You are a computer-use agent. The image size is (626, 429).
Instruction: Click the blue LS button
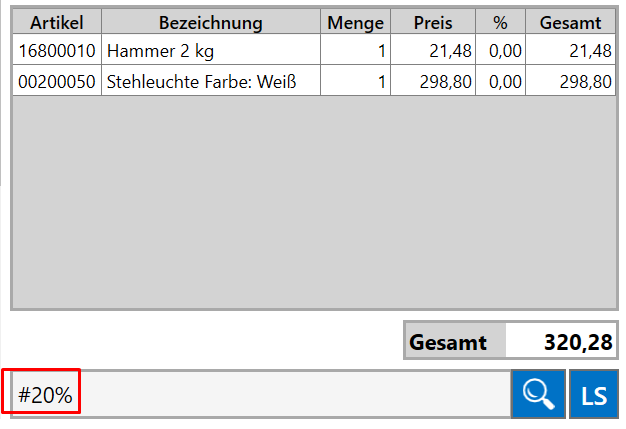594,394
